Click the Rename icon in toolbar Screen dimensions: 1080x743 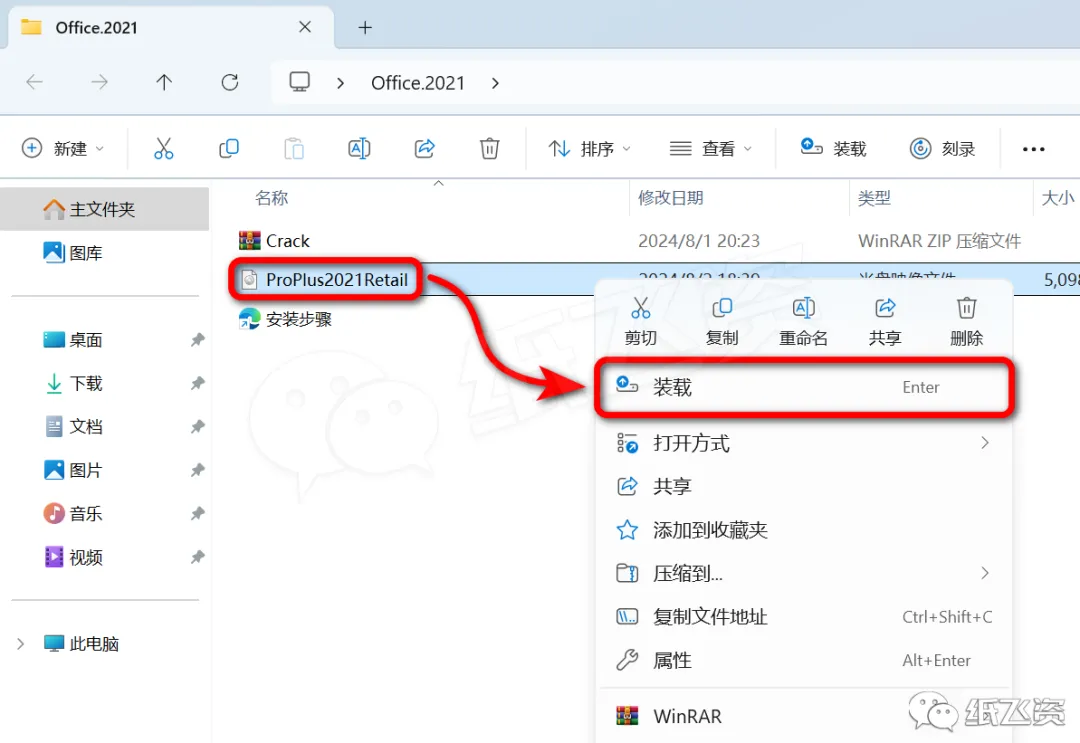click(359, 148)
